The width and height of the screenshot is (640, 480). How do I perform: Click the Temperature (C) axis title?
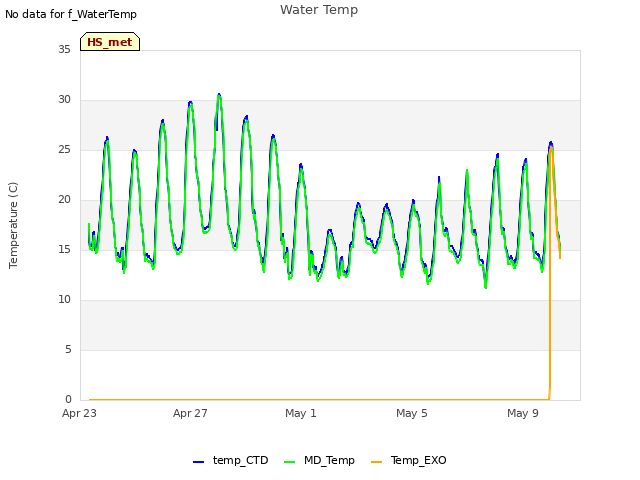tap(13, 225)
